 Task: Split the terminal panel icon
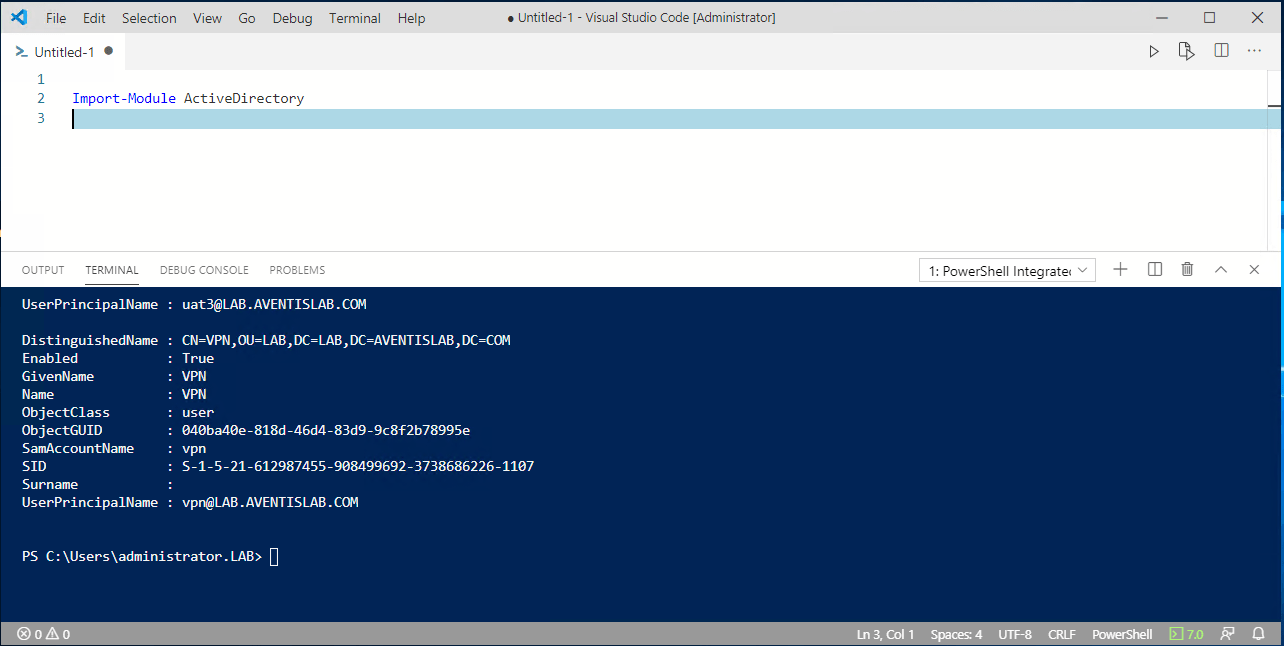pyautogui.click(x=1154, y=269)
